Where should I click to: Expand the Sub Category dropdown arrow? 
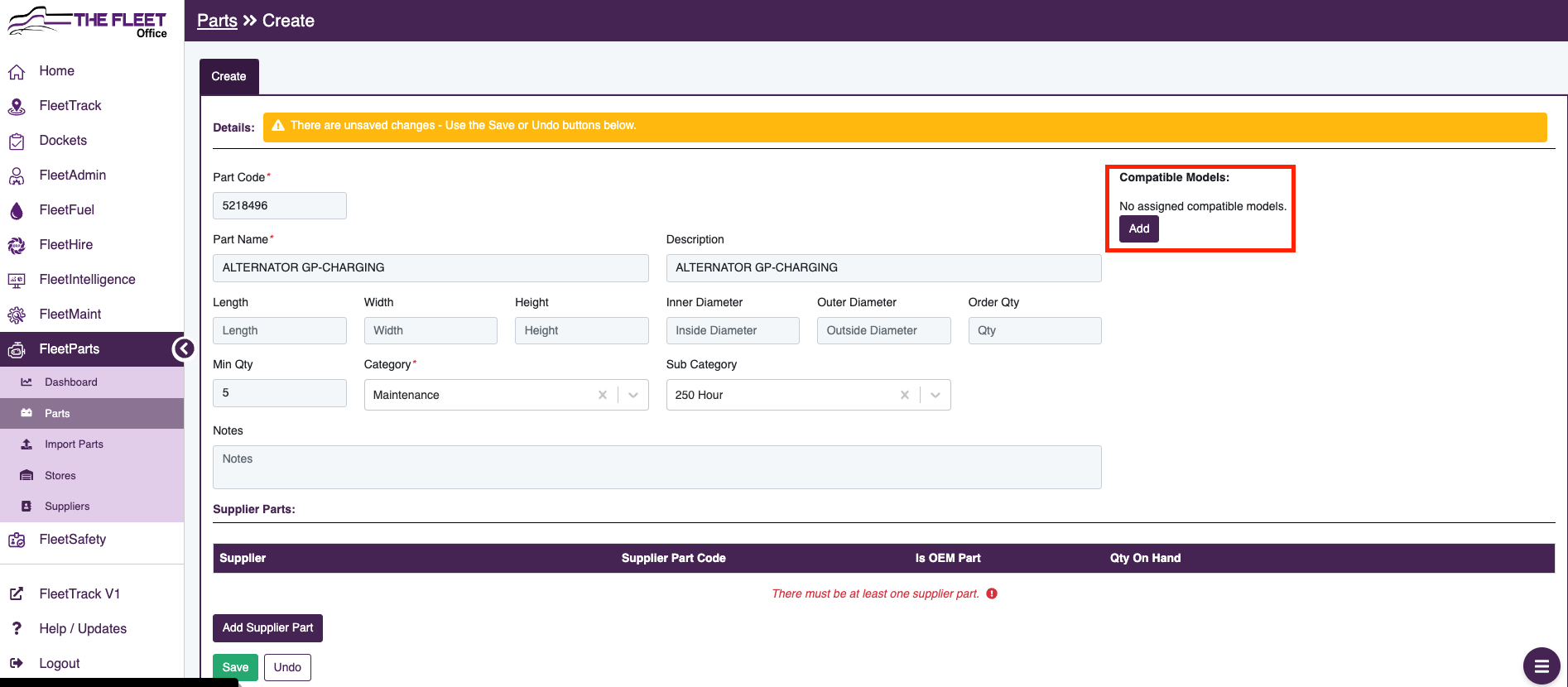click(x=936, y=395)
